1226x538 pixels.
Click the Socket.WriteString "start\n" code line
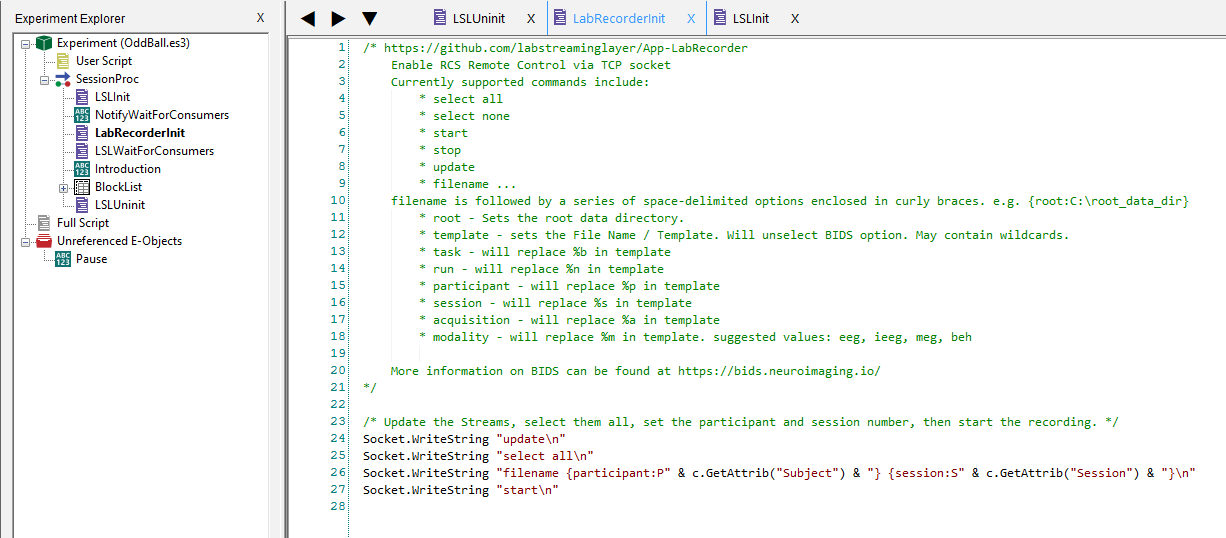pyautogui.click(x=461, y=490)
